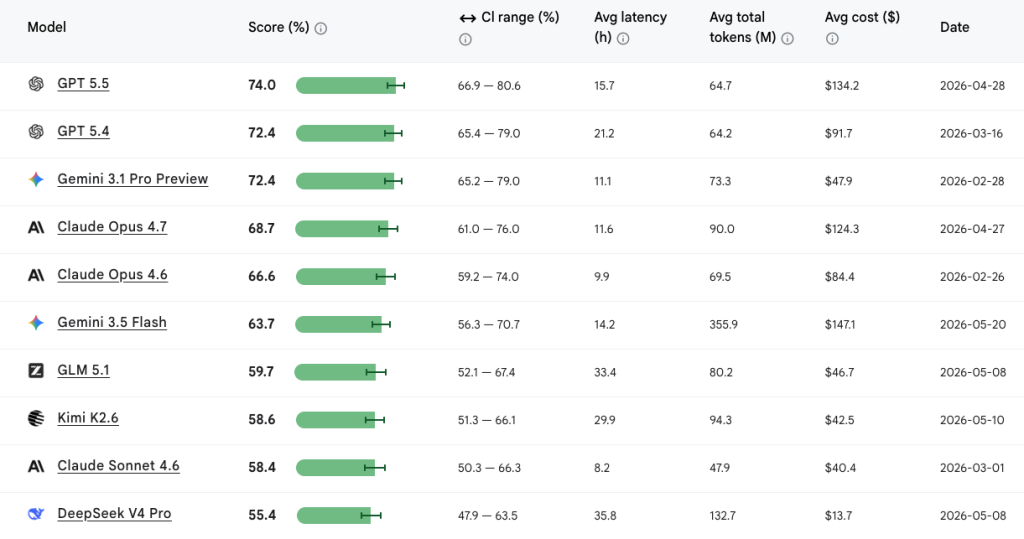The width and height of the screenshot is (1024, 539).
Task: Click the Anthropic logo beside Claude Opus 4.7
Action: pyautogui.click(x=36, y=227)
